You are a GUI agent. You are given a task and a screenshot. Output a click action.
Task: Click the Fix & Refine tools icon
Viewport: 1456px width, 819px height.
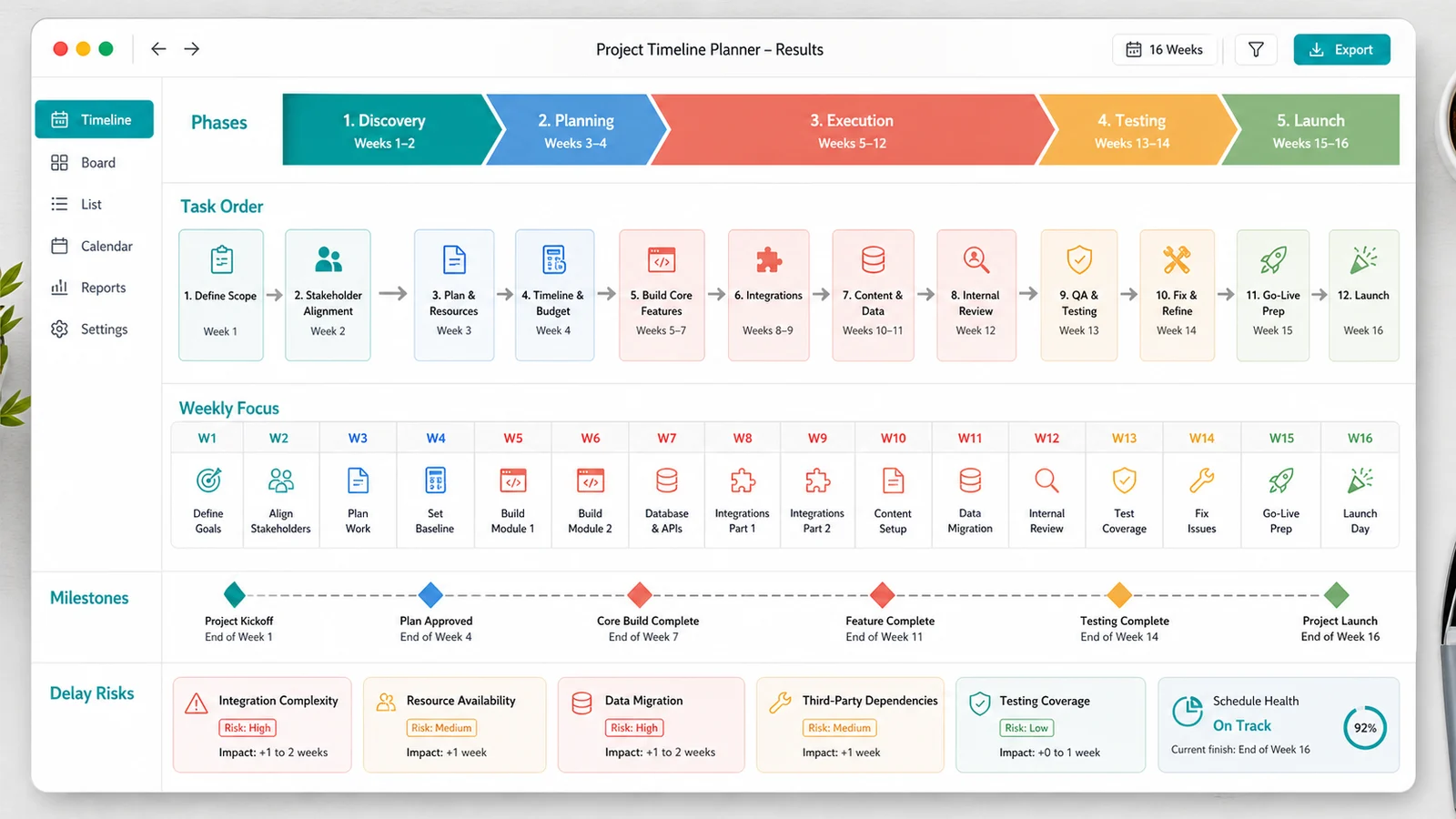[1177, 259]
